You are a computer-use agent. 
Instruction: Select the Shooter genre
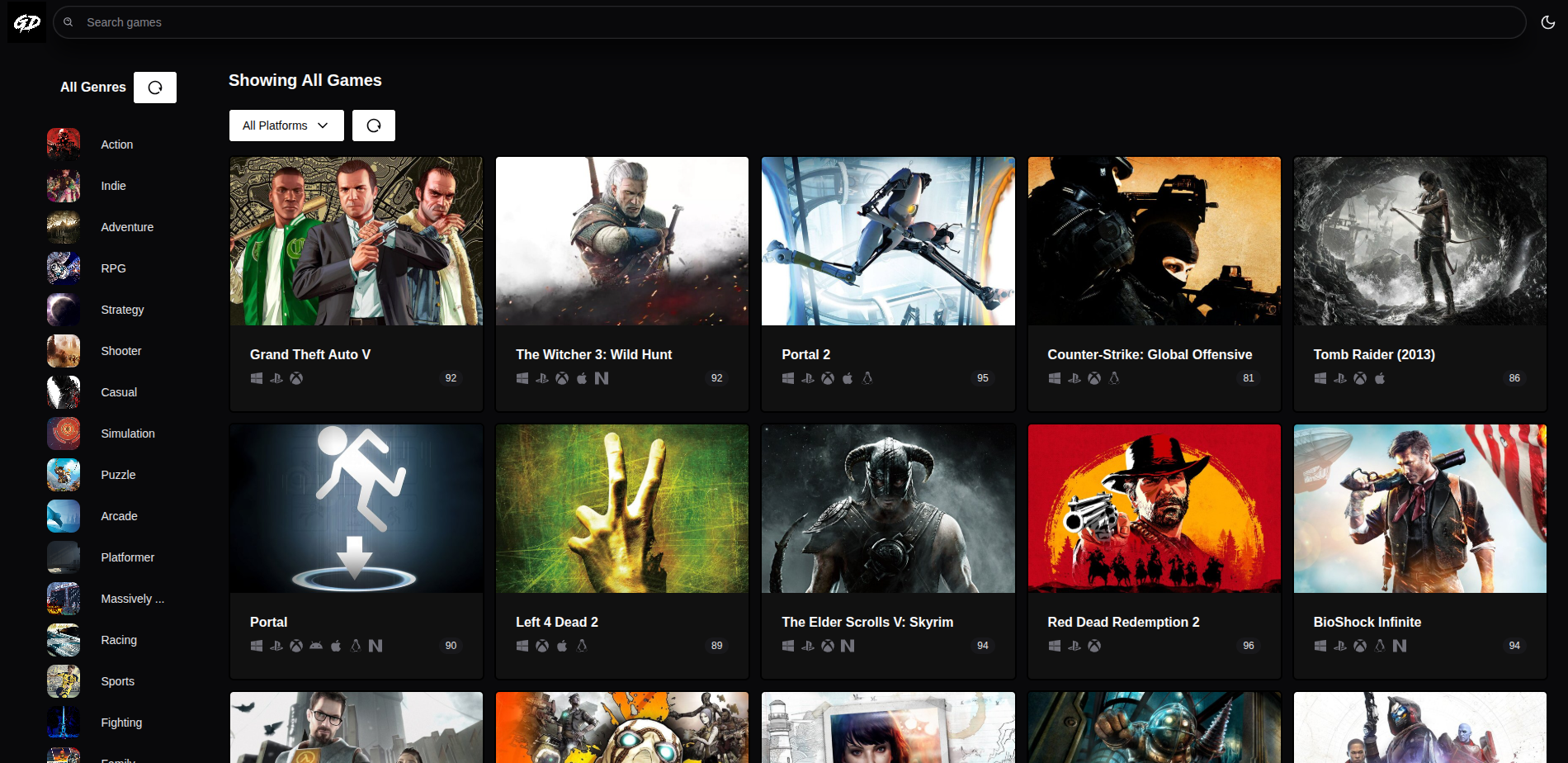point(120,351)
